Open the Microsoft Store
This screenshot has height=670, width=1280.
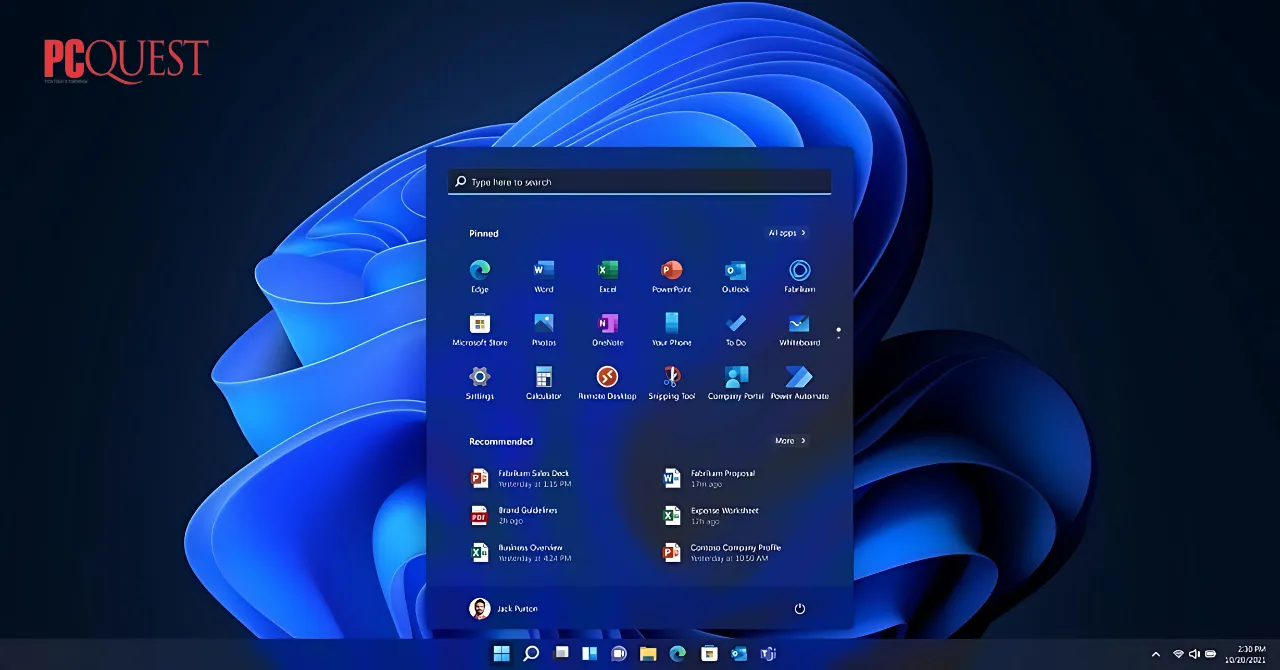tap(479, 323)
